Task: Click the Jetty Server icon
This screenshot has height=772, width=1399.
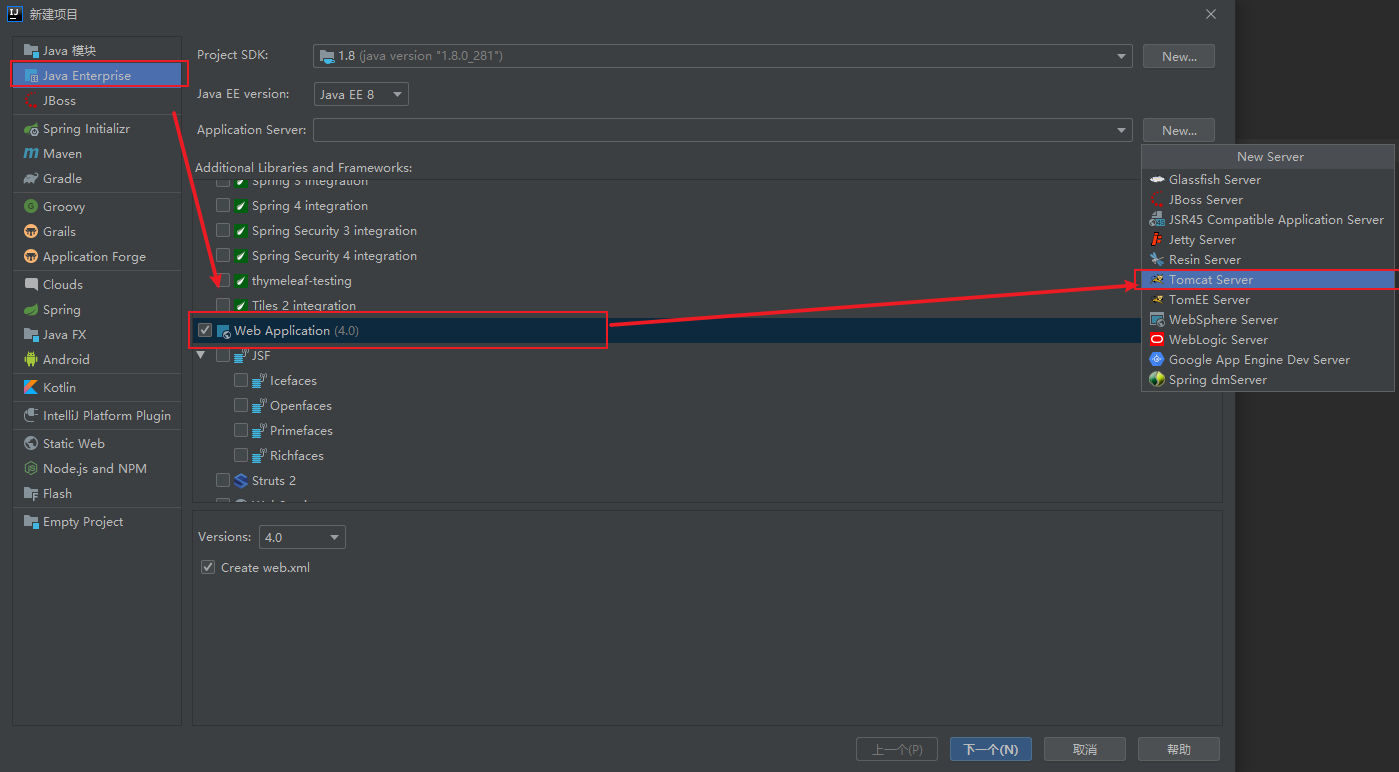Action: [1157, 239]
